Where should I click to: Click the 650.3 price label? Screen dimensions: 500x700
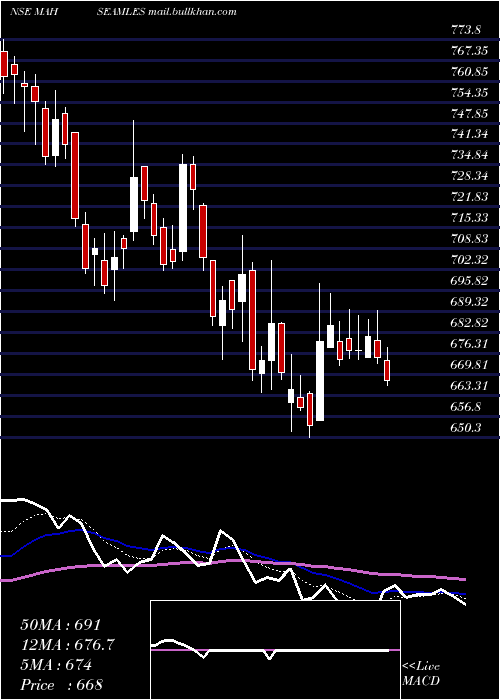pos(466,428)
